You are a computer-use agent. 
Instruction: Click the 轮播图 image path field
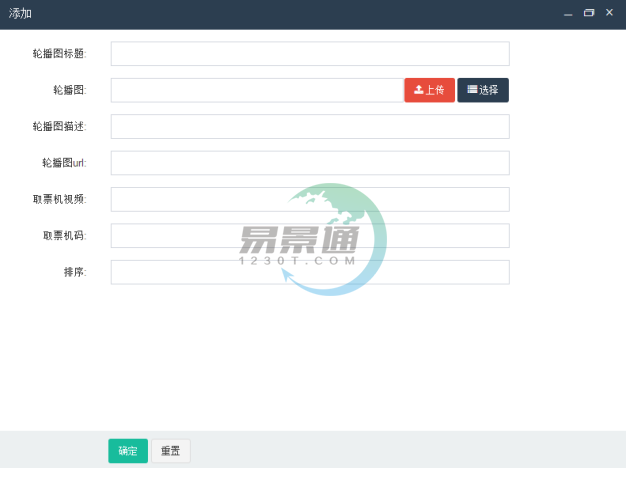(257, 90)
